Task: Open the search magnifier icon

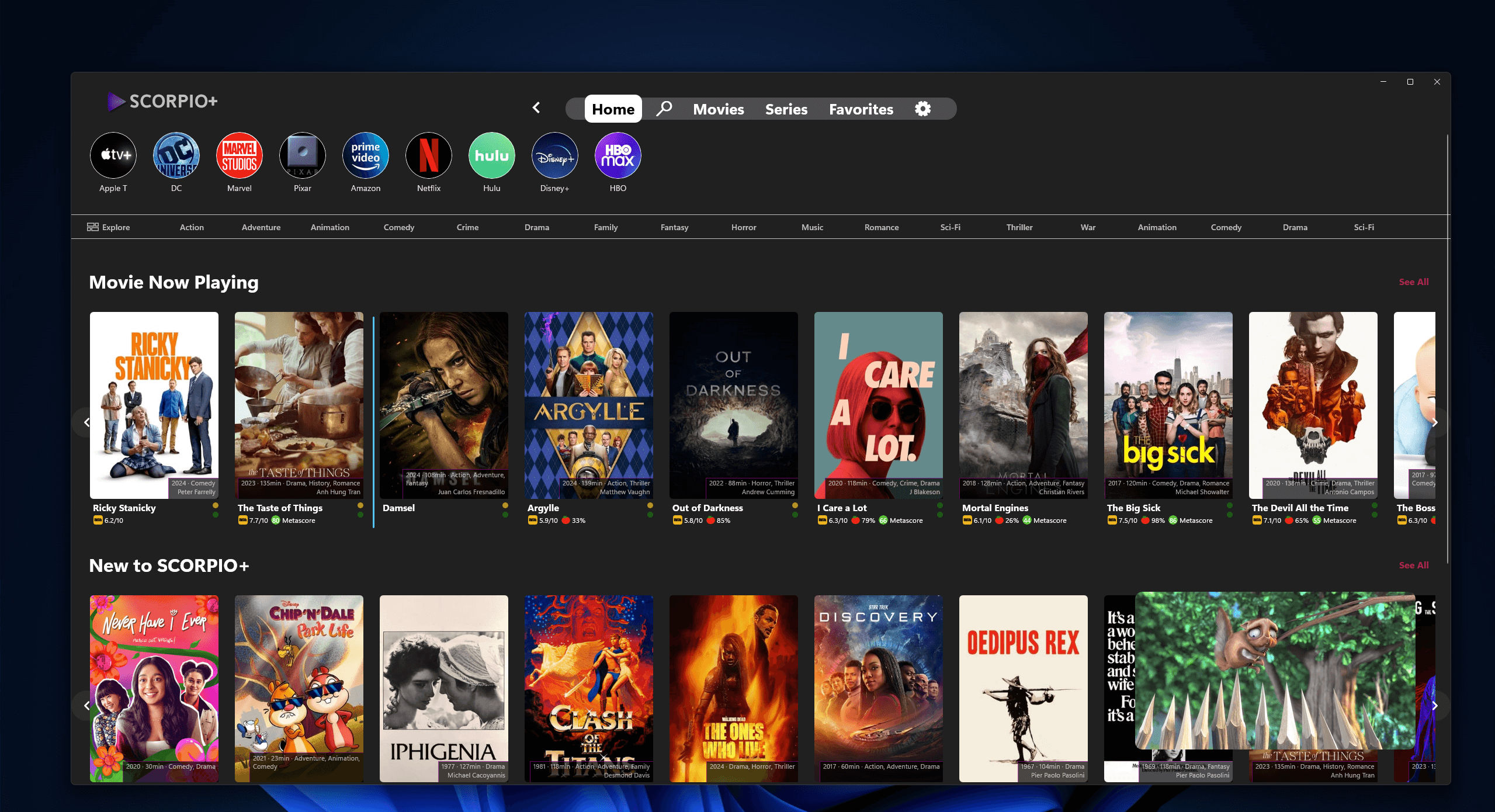Action: pos(664,109)
